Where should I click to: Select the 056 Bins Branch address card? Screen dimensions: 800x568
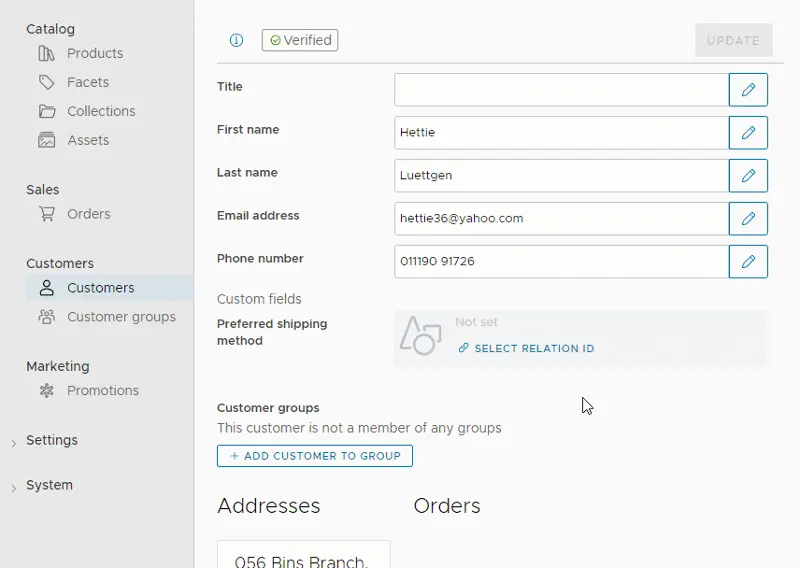point(303,555)
